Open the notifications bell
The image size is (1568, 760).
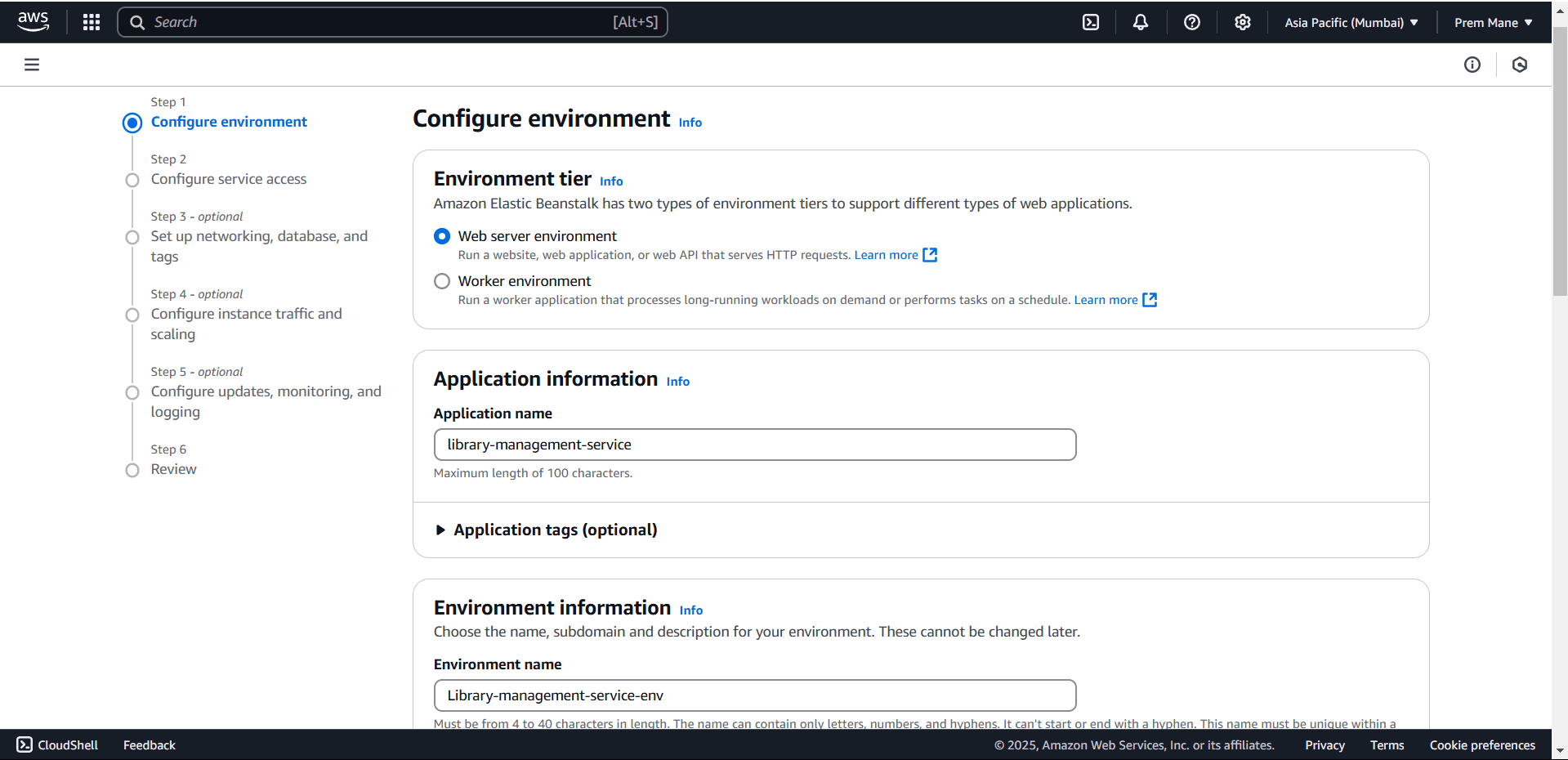tap(1141, 22)
